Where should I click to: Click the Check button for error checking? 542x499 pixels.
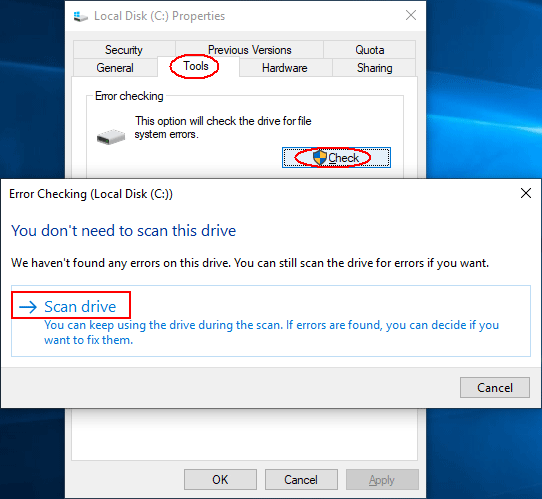[x=336, y=158]
